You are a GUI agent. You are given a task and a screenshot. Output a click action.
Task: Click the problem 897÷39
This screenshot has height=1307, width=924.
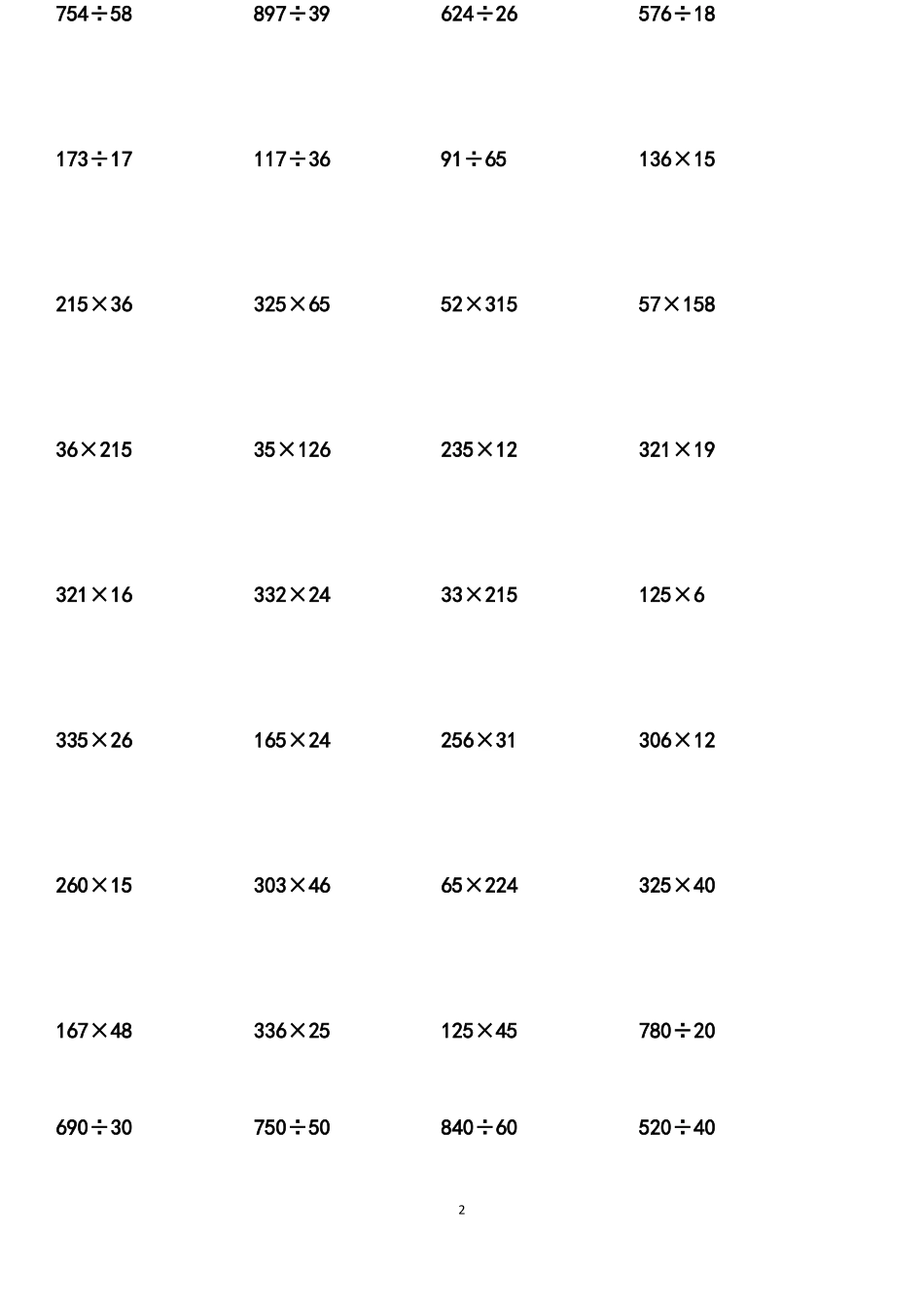click(292, 15)
